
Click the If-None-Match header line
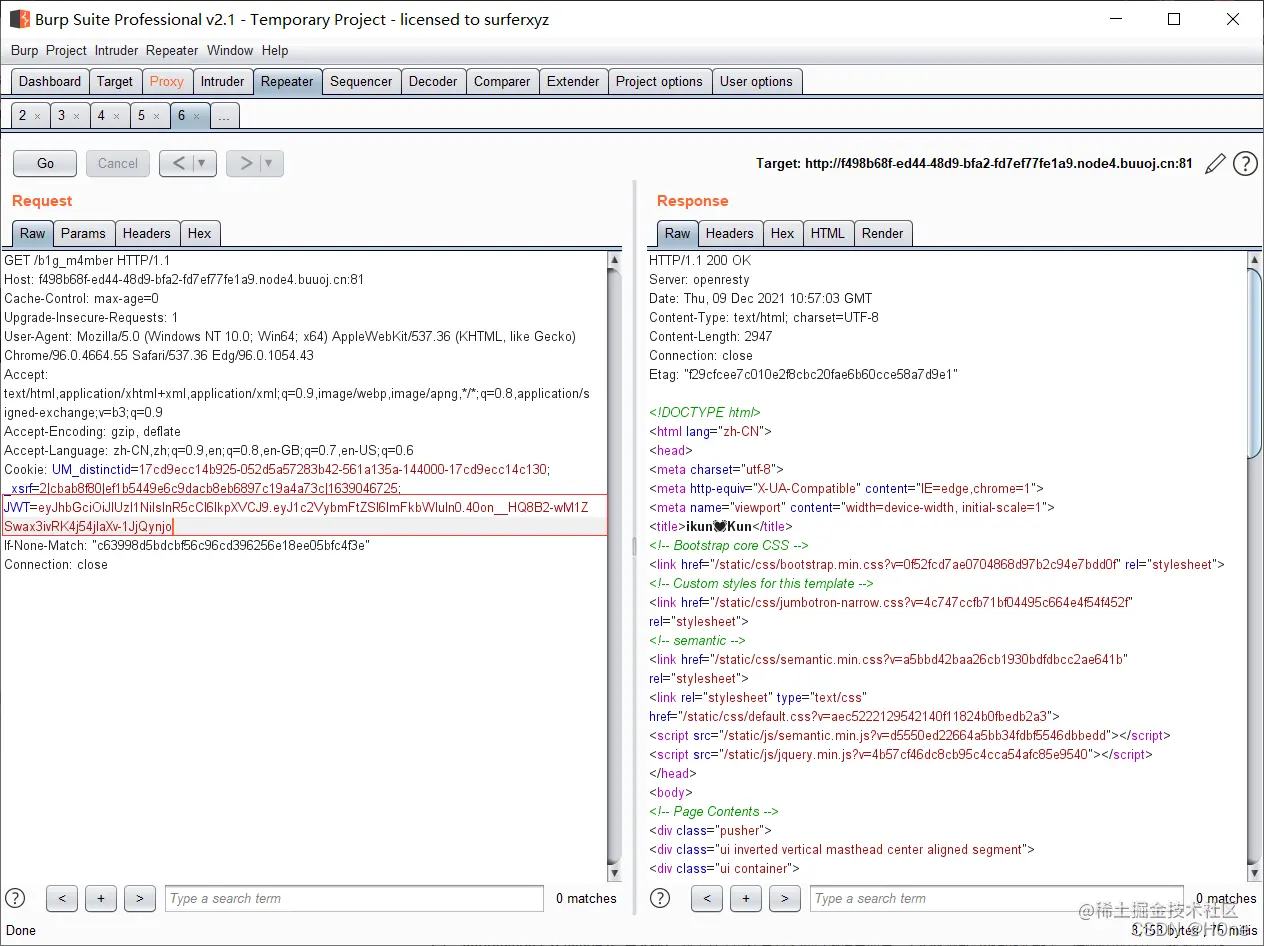pos(187,545)
